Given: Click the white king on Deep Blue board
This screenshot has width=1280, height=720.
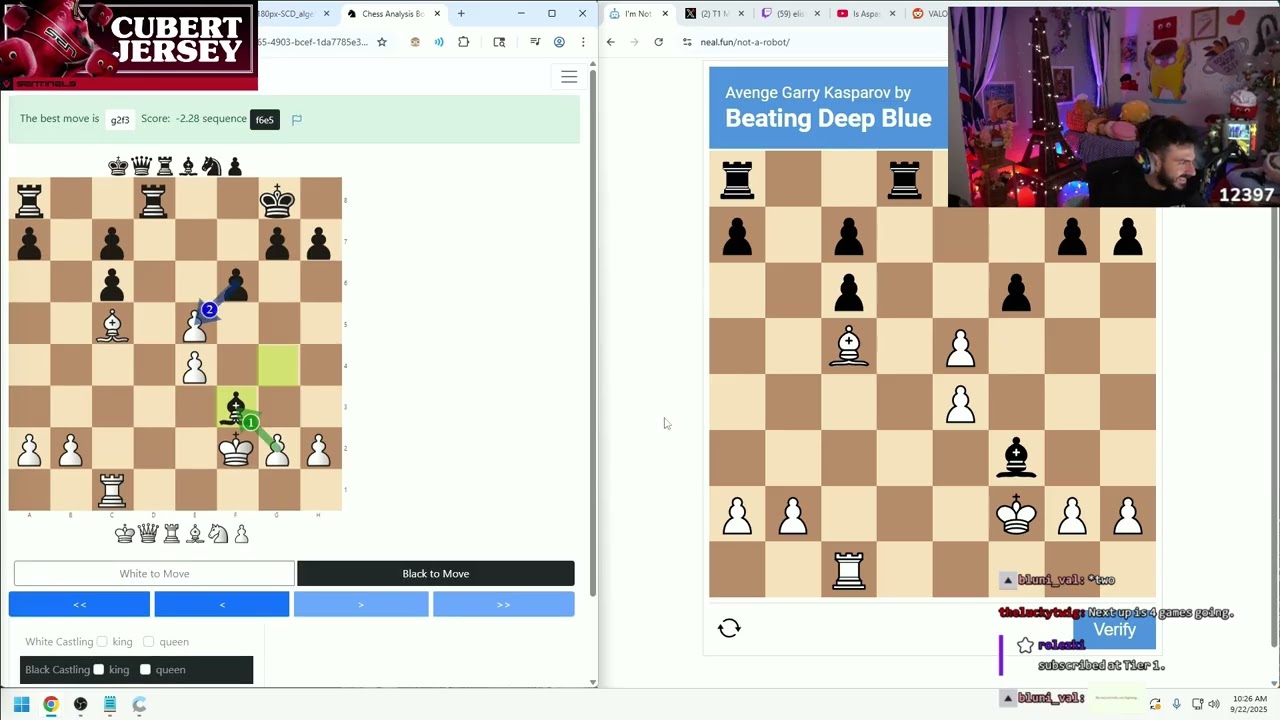Looking at the screenshot, I should (1016, 514).
